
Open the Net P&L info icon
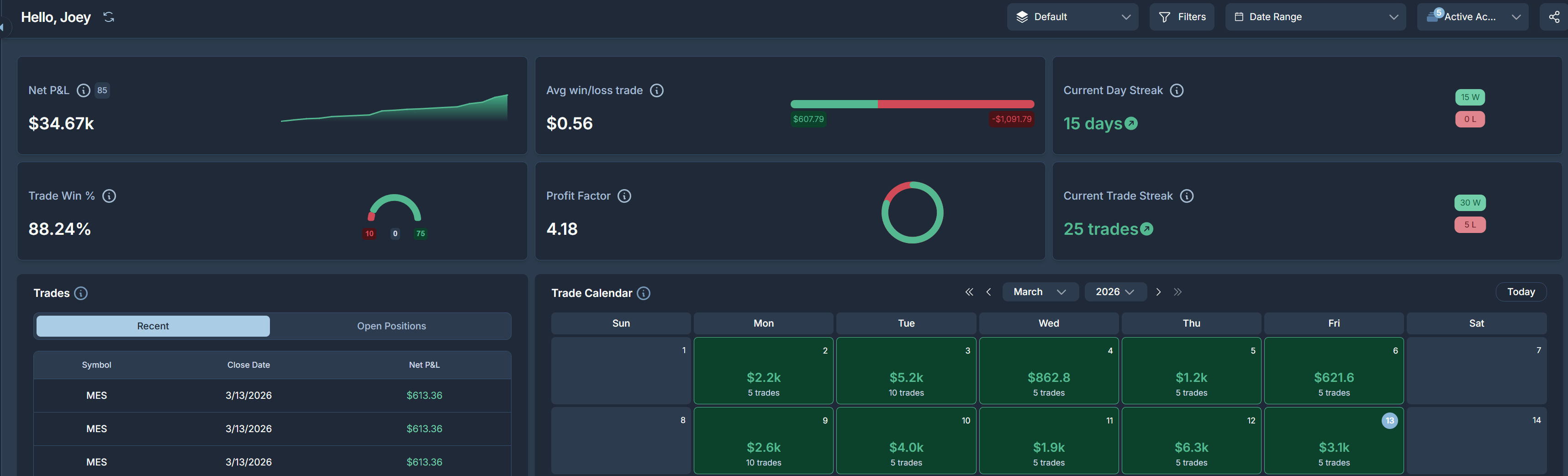tap(84, 91)
